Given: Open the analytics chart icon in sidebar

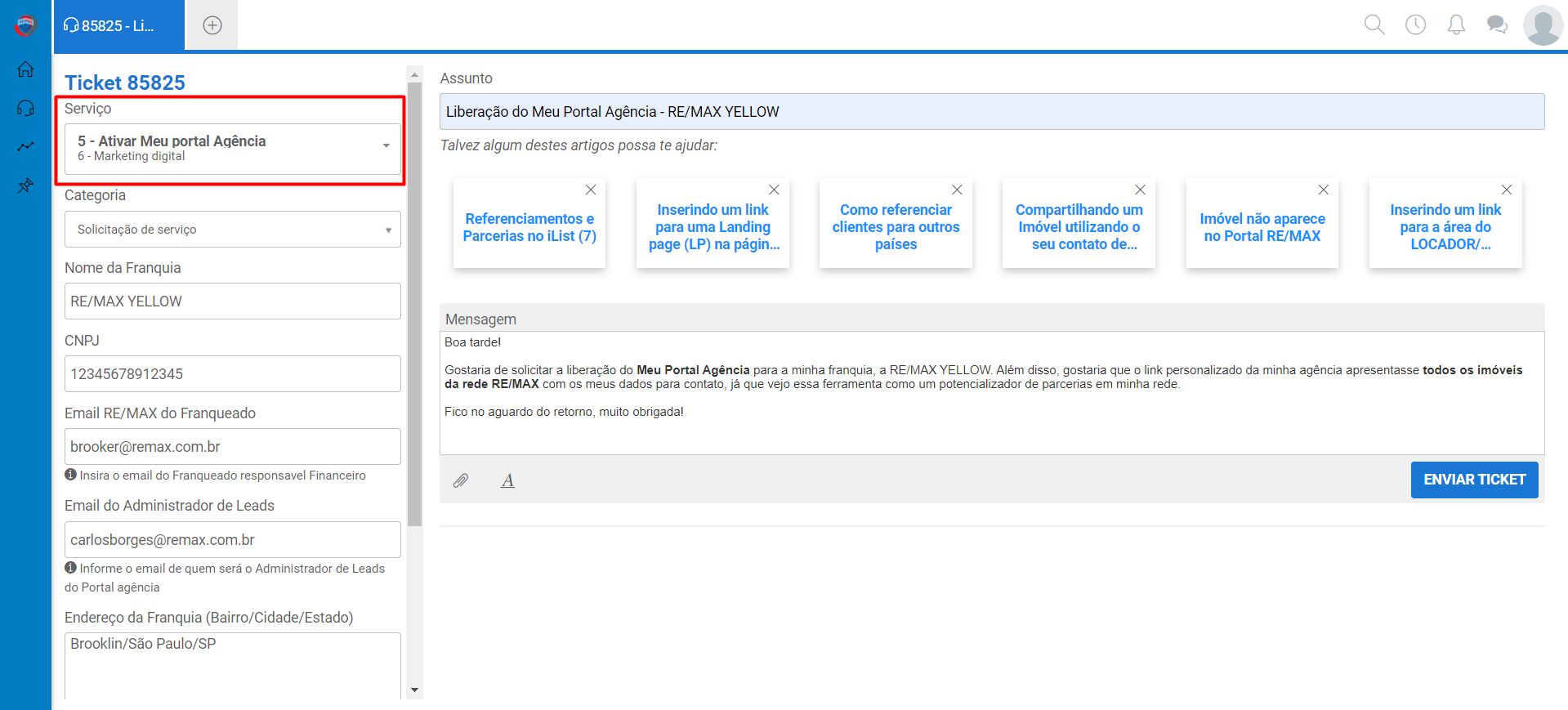Looking at the screenshot, I should pos(25,147).
